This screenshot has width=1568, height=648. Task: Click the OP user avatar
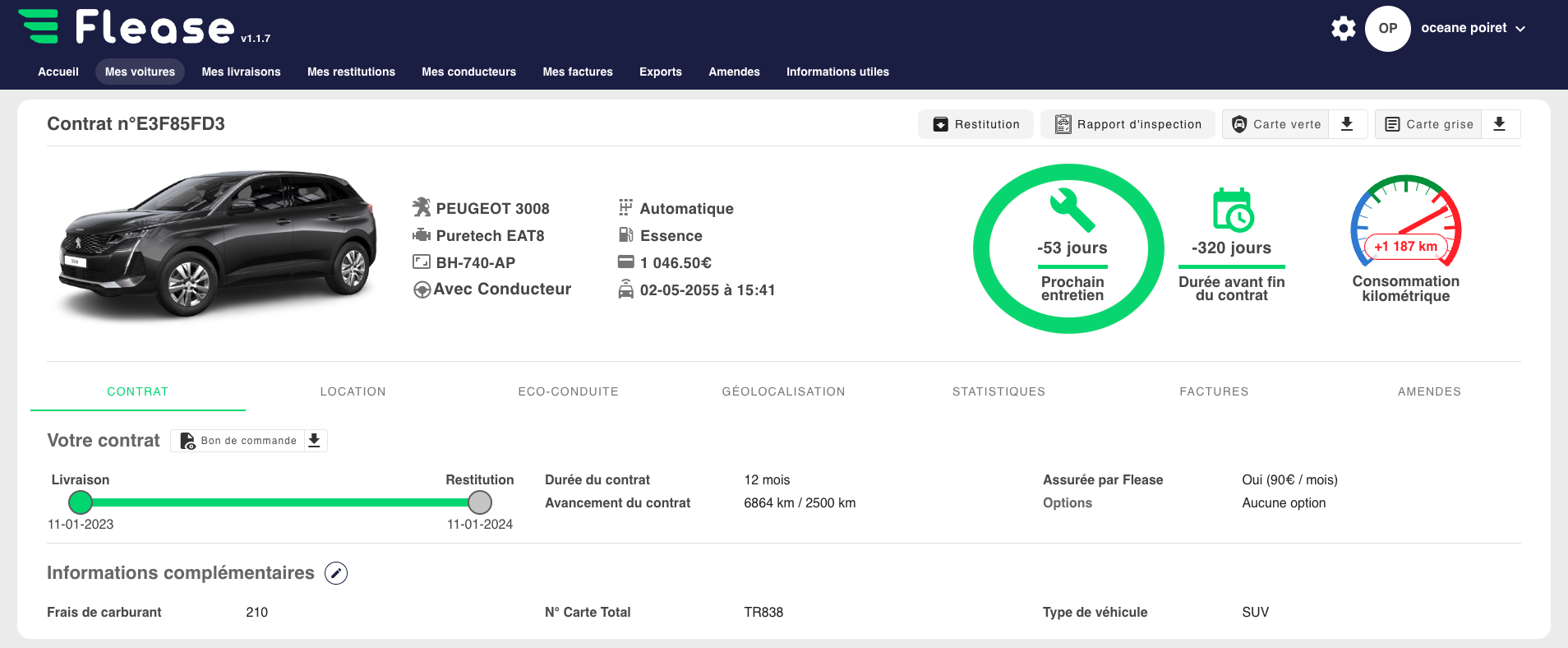[x=1388, y=28]
